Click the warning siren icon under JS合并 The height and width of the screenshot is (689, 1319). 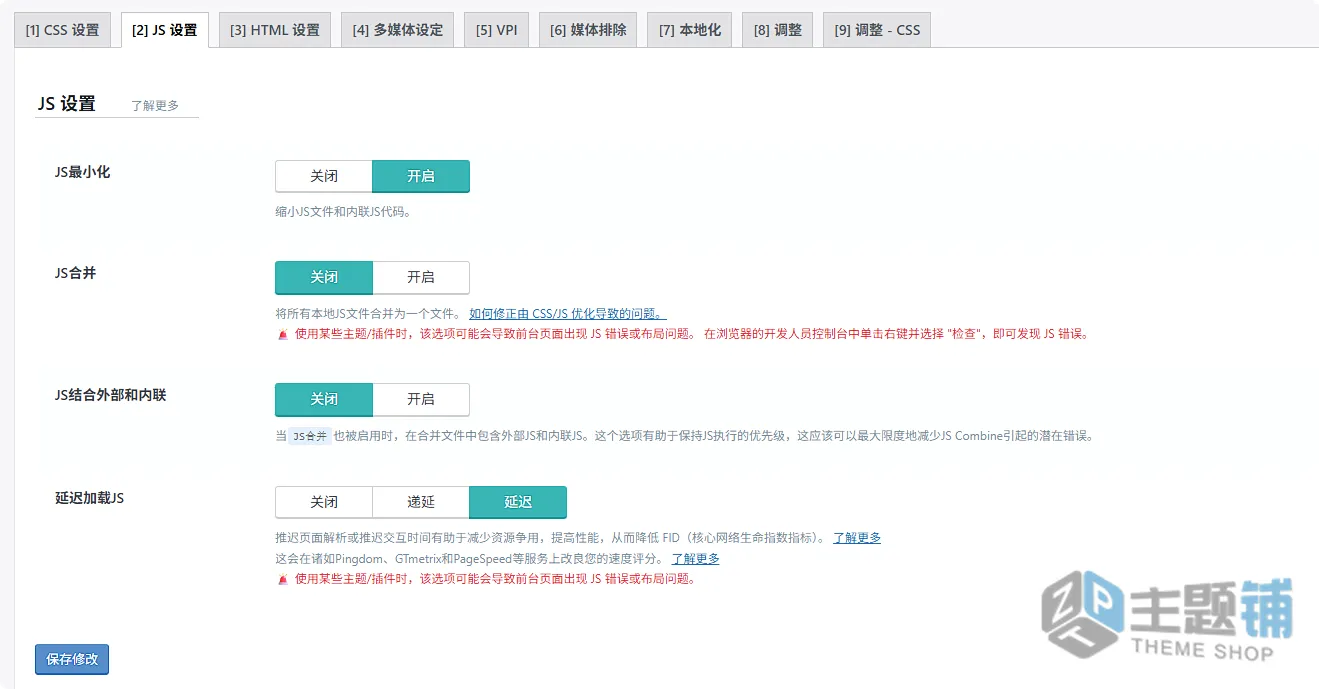click(282, 335)
